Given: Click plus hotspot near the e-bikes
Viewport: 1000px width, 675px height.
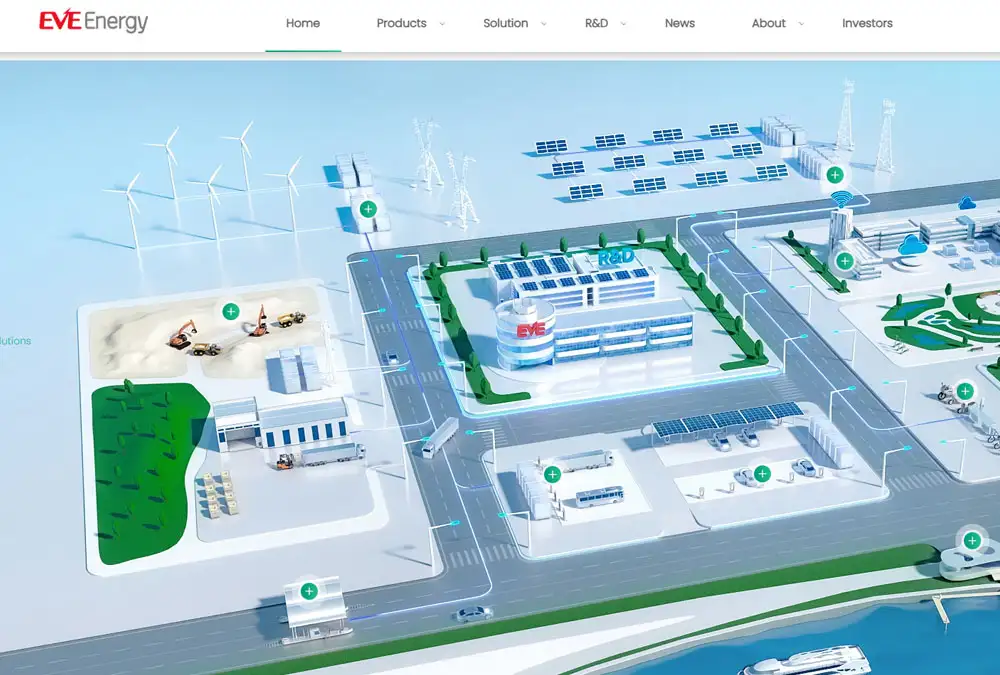Looking at the screenshot, I should (965, 390).
